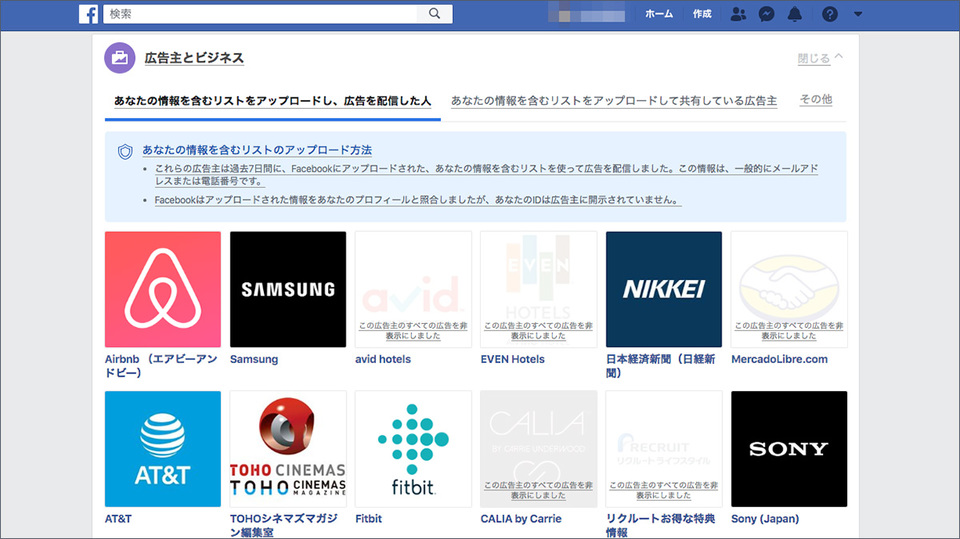The width and height of the screenshot is (960, 539).
Task: Open the Sony (Japan) name link
Action: [x=765, y=519]
